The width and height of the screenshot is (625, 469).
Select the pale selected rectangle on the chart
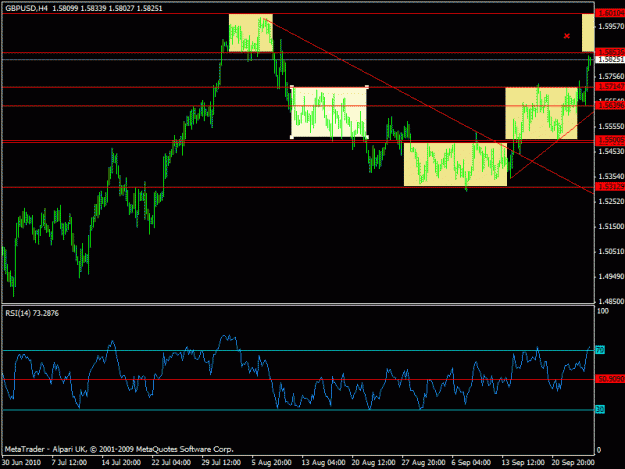point(329,112)
